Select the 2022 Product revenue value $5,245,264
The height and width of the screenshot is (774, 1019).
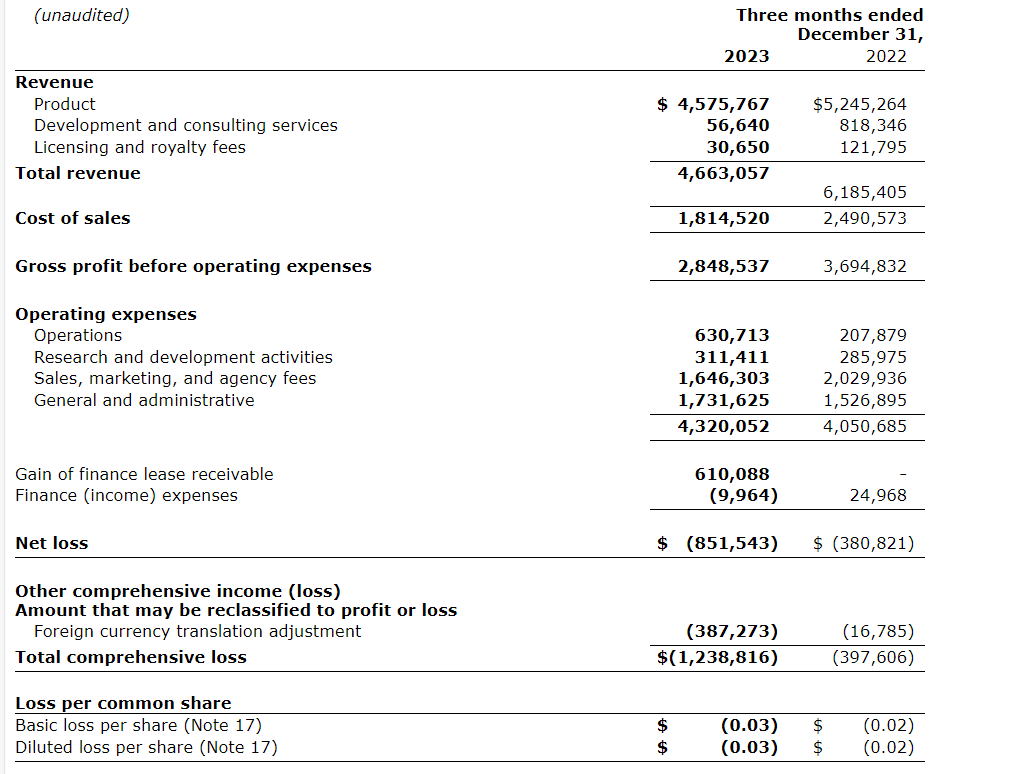pyautogui.click(x=859, y=104)
